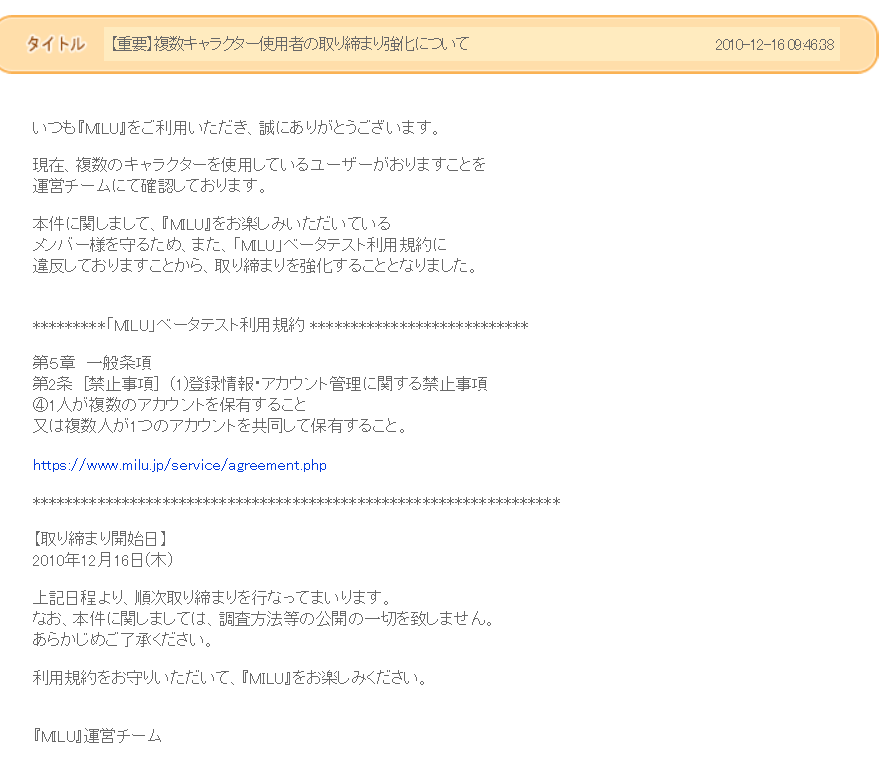Click the 第5章 一般条項 chapter line
The height and width of the screenshot is (765, 882).
92,362
